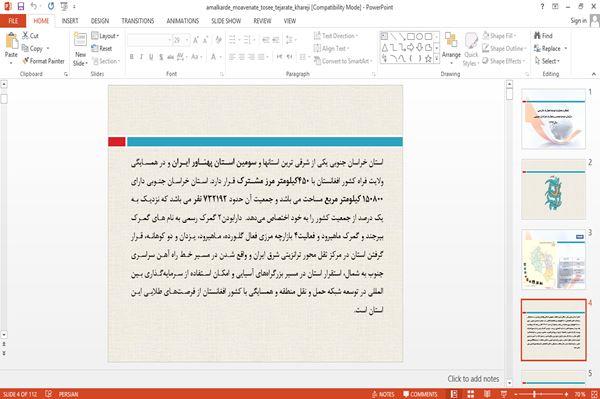The image size is (600, 399).
Task: Toggle Bold formatting
Action: pos(132,57)
